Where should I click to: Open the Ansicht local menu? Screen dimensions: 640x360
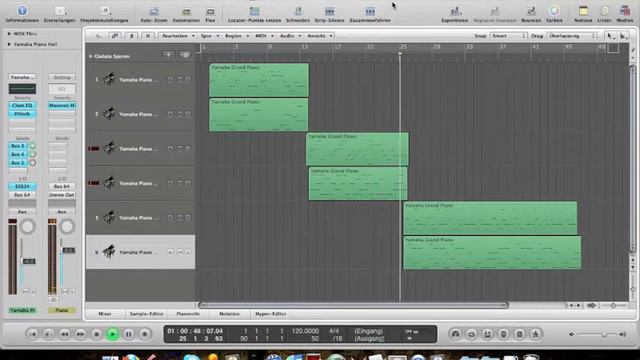coord(319,36)
